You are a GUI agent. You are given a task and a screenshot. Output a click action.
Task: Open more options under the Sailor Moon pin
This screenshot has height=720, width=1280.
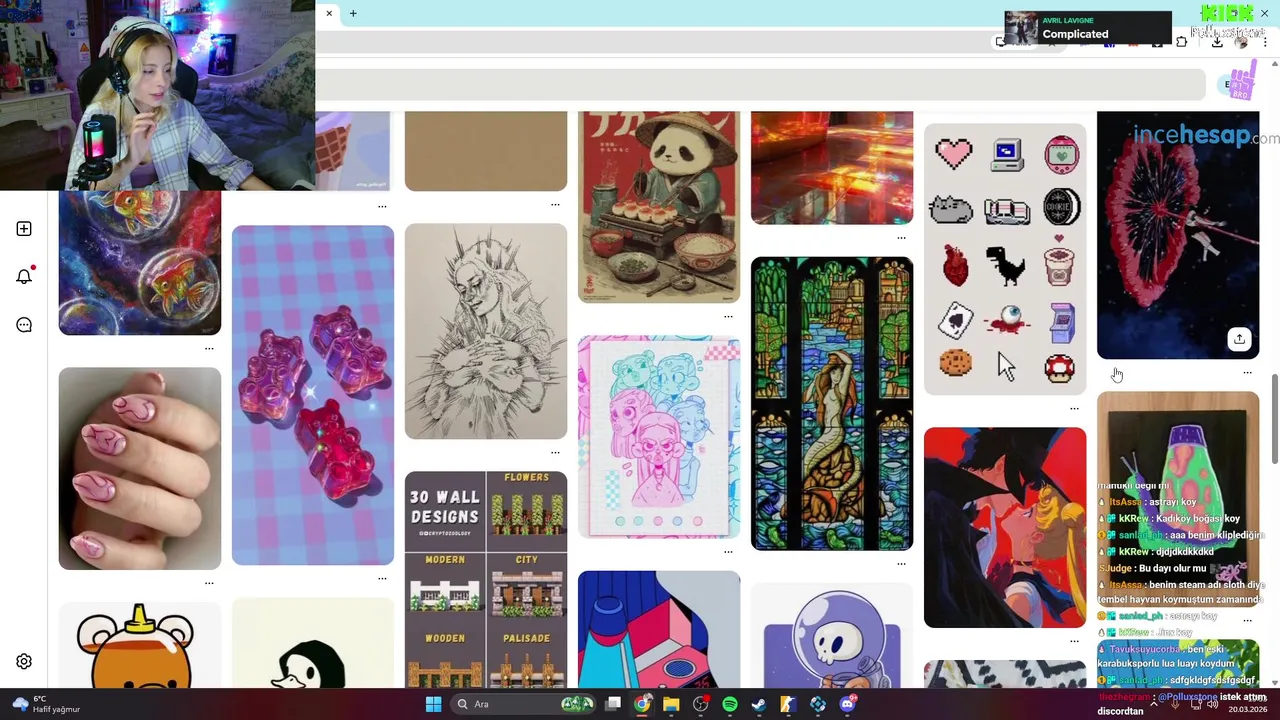1075,641
